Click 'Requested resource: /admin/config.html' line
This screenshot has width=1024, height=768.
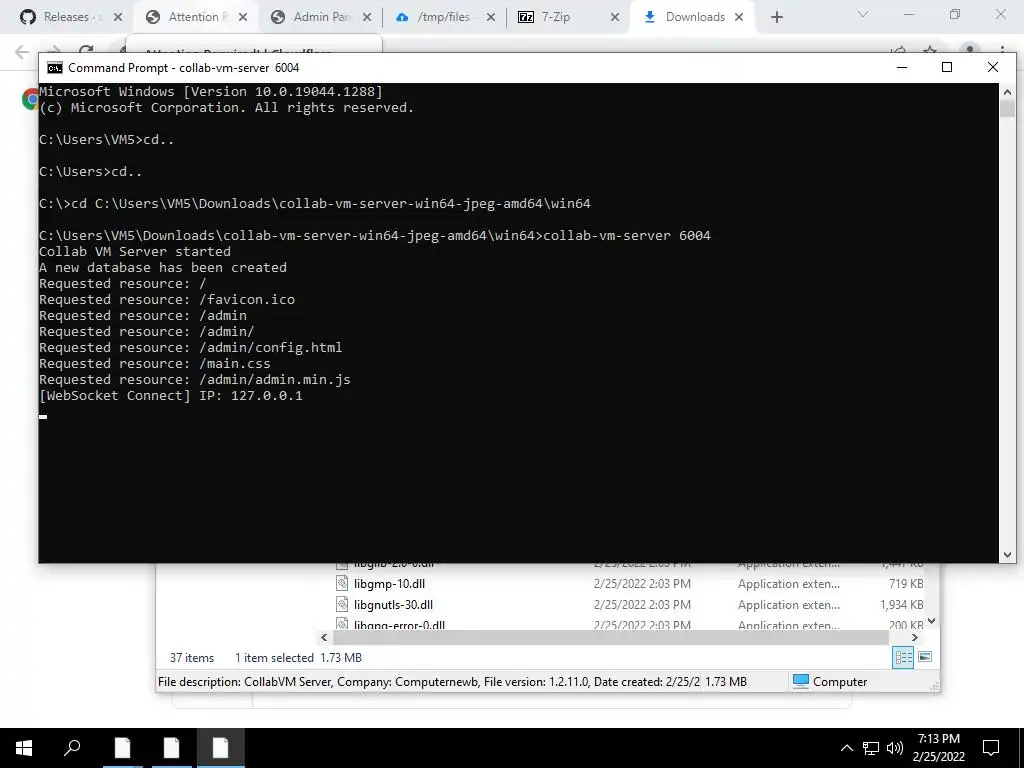190,347
